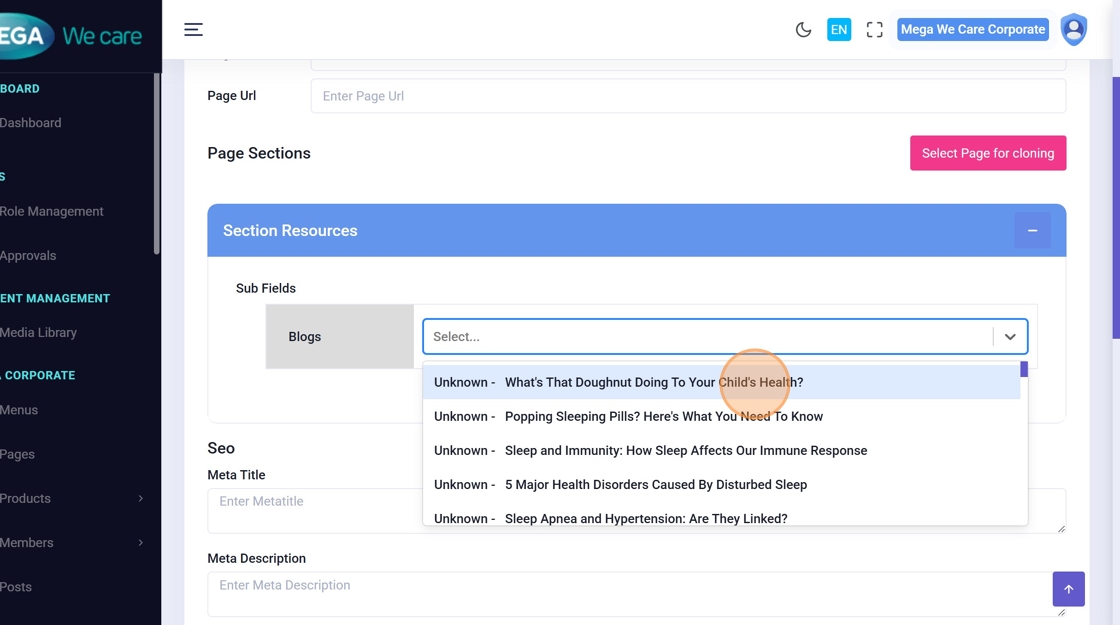Toggle the Blogs dropdown chevron
This screenshot has width=1120, height=625.
point(1010,337)
